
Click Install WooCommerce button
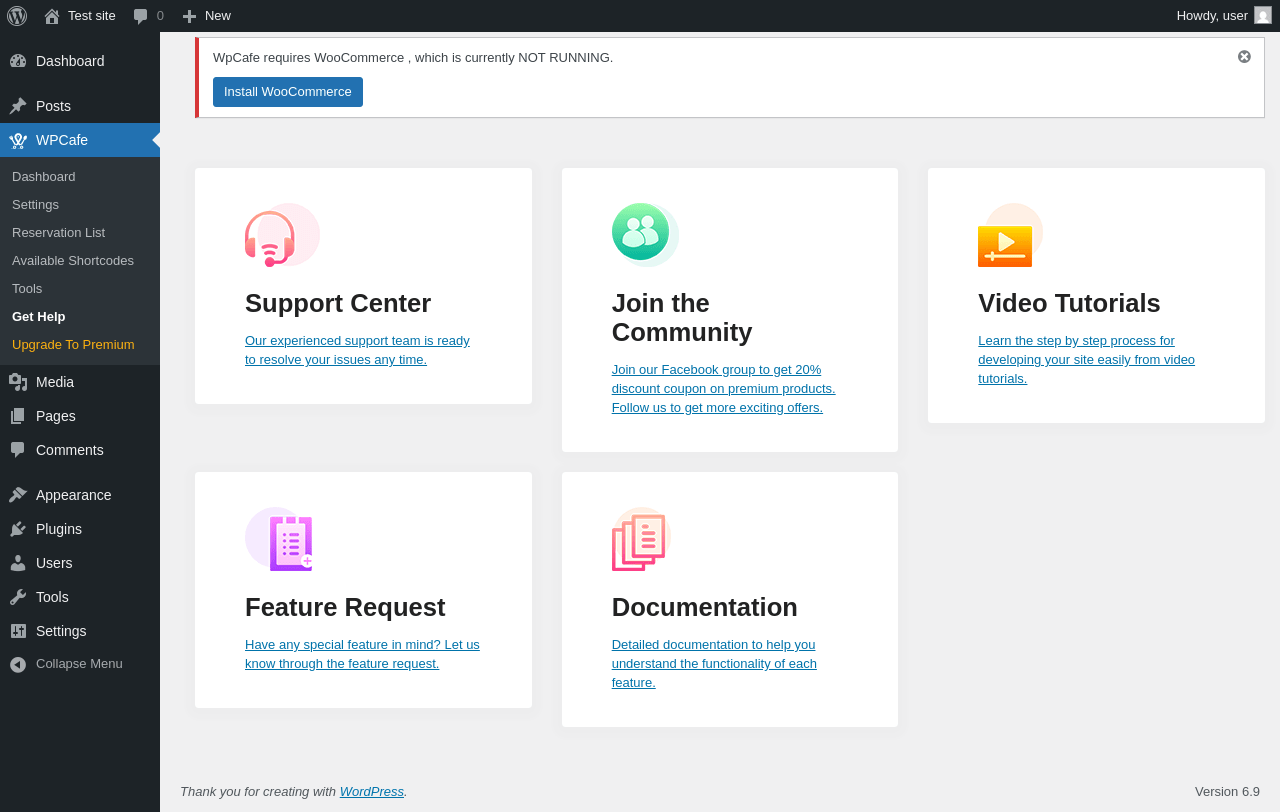pyautogui.click(x=288, y=92)
